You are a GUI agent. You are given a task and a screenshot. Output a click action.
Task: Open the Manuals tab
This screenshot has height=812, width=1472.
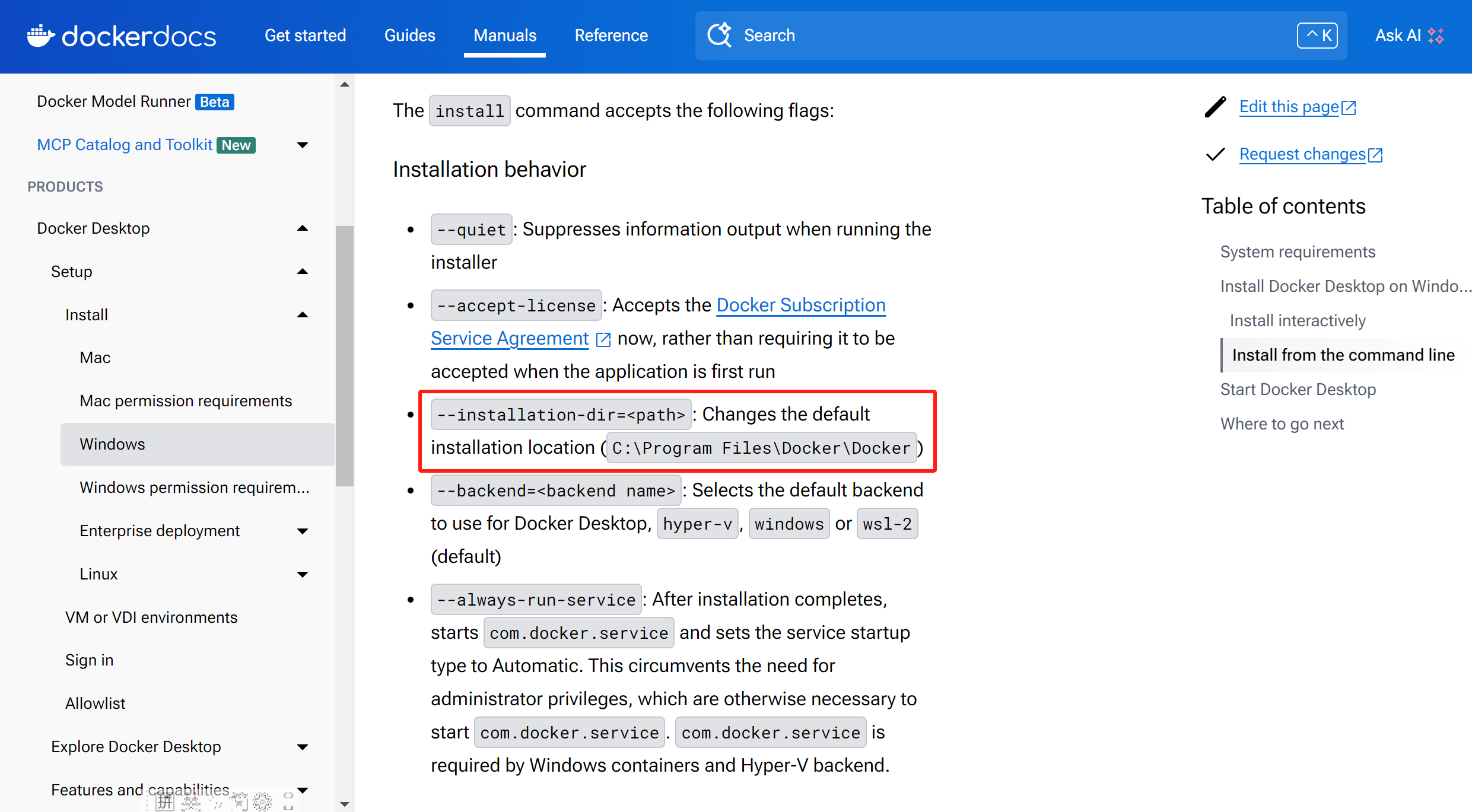[505, 36]
